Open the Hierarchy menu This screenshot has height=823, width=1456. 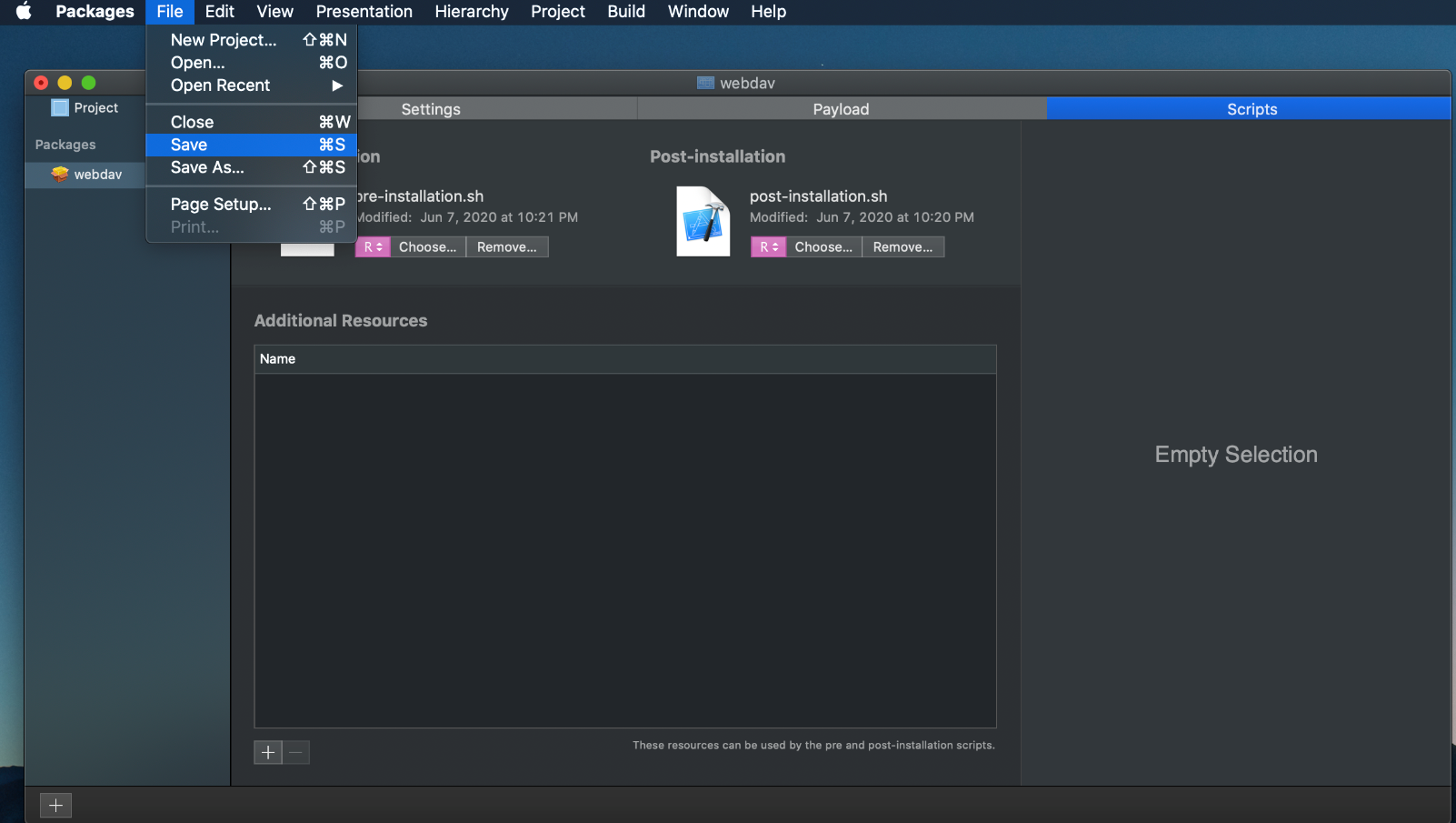(x=471, y=11)
